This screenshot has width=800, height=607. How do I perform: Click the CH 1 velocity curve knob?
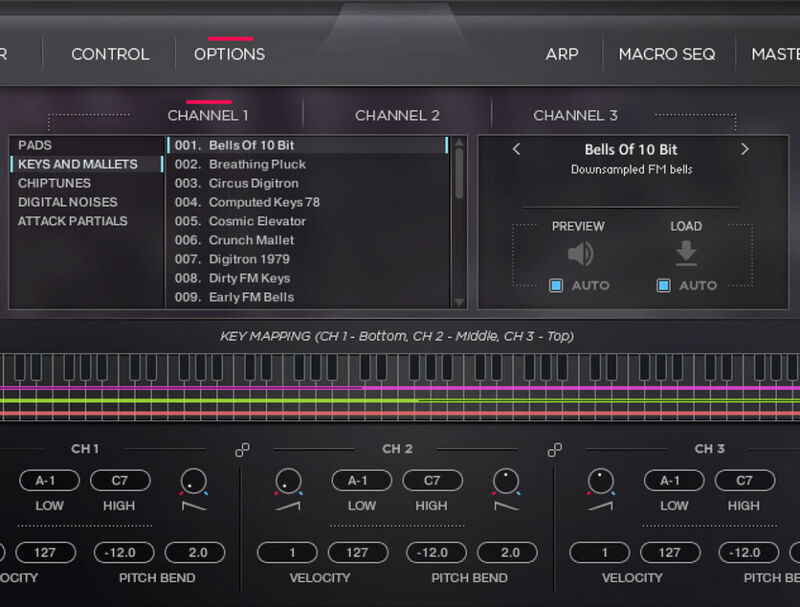pos(193,482)
